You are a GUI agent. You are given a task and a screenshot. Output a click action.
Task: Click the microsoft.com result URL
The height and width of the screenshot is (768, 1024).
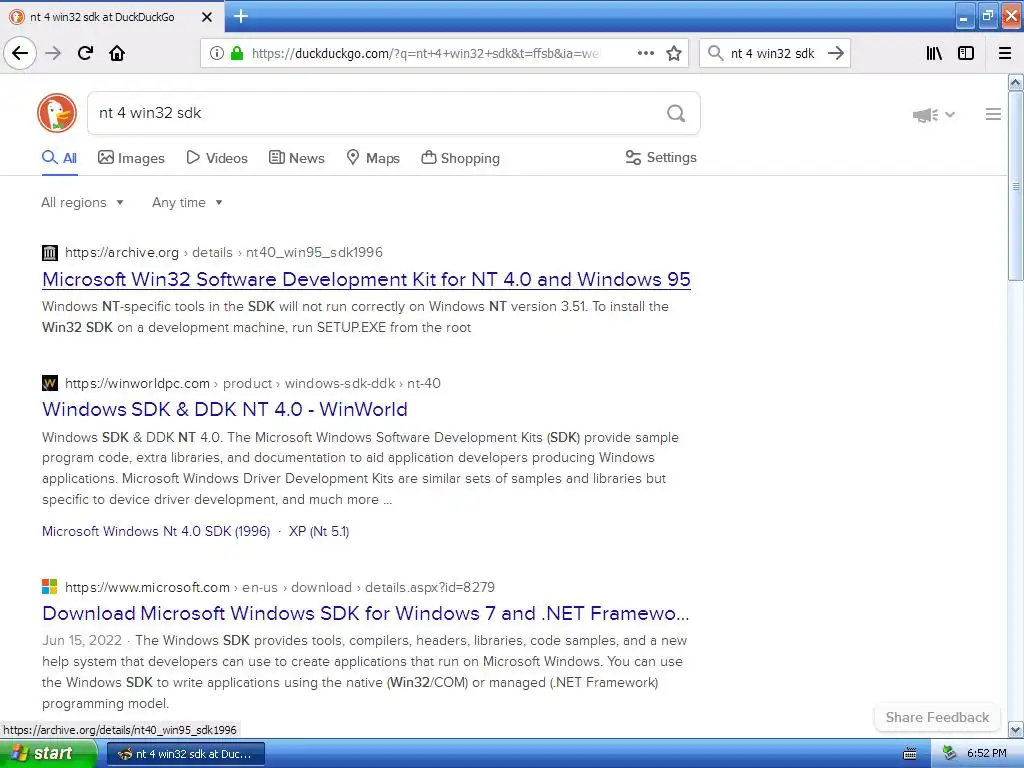280,587
